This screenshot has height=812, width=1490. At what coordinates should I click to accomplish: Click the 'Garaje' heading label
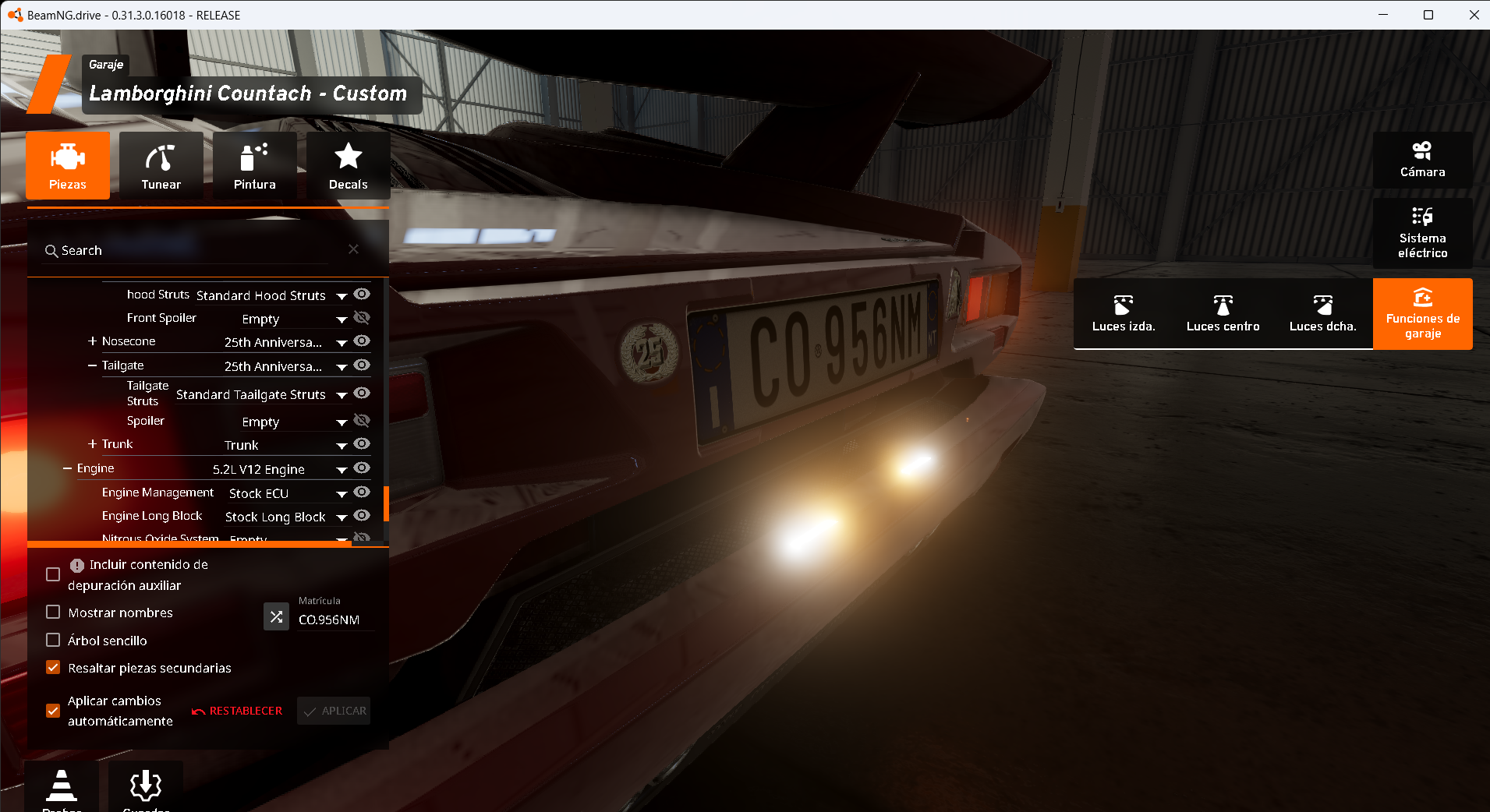click(x=106, y=65)
